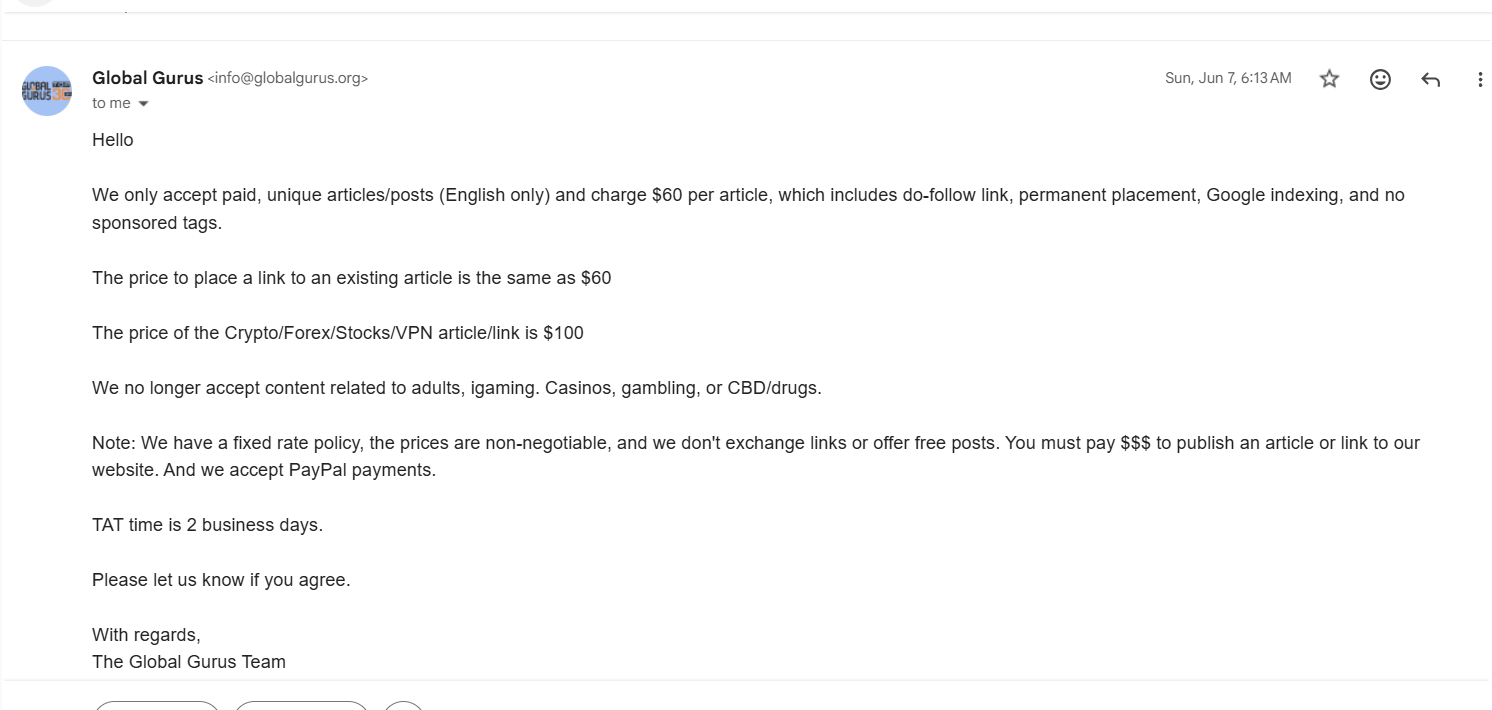Select the info@globalgurus.org sender address

pos(288,78)
